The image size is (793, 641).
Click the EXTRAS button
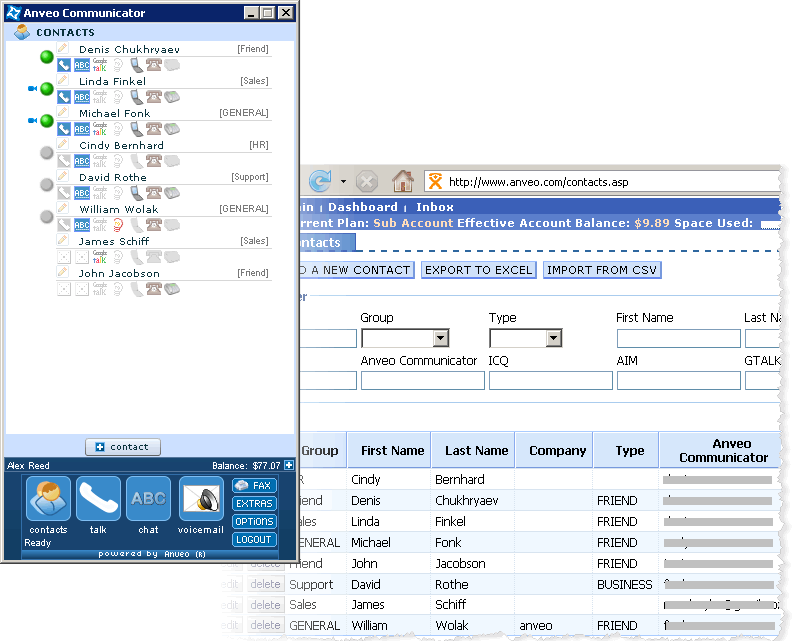254,503
